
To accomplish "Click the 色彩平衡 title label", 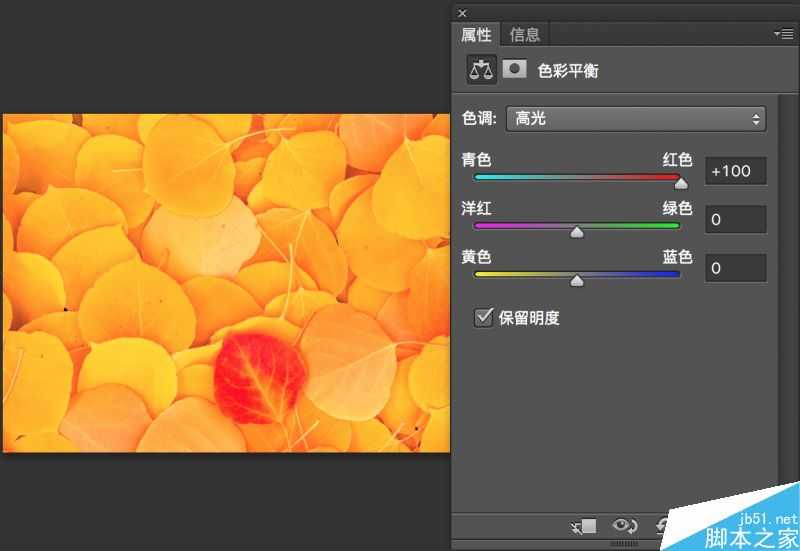I will 568,71.
